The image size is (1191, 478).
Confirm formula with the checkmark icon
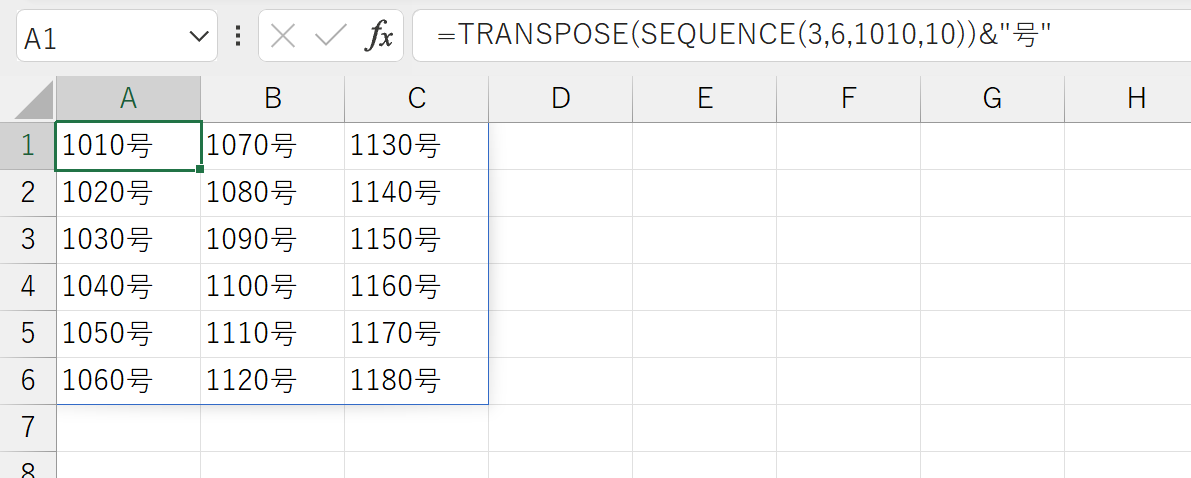pos(330,36)
